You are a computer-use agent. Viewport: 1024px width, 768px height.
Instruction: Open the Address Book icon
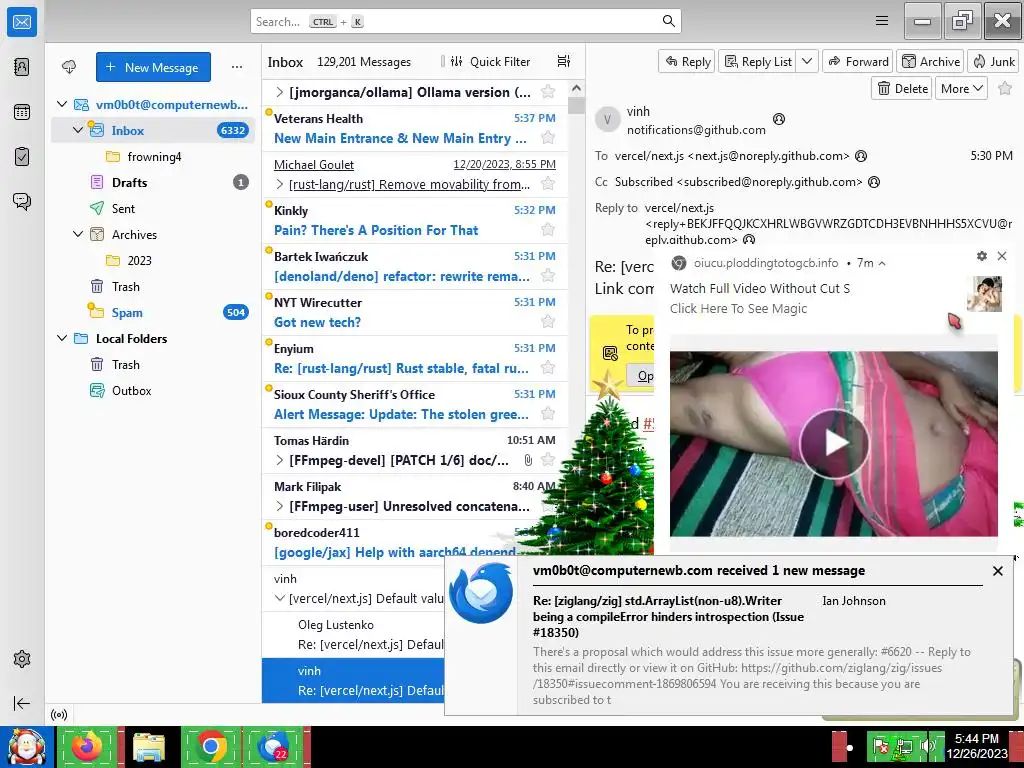[x=22, y=67]
